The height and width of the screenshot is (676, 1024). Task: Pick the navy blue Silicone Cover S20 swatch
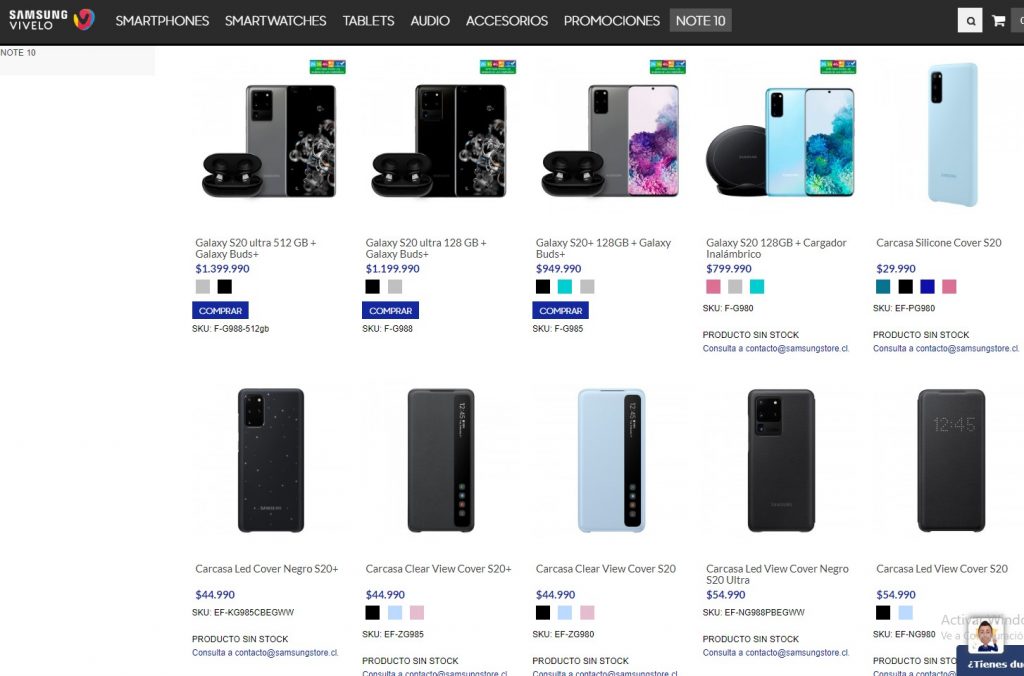927,287
